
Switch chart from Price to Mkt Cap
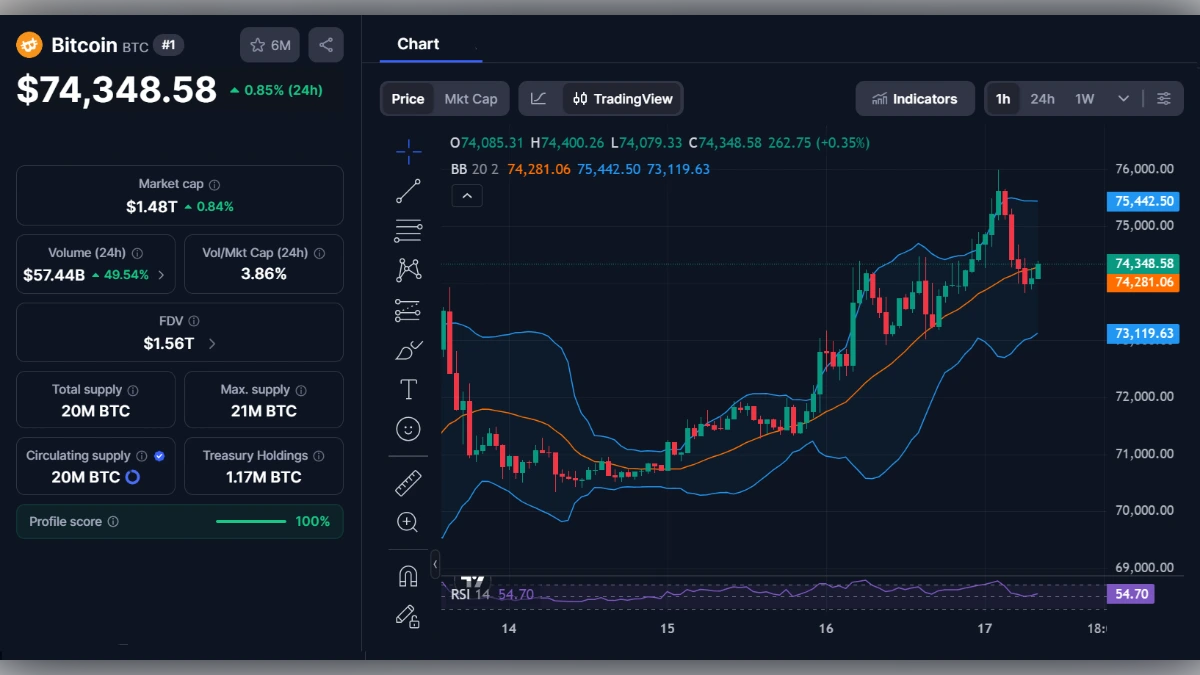point(471,98)
